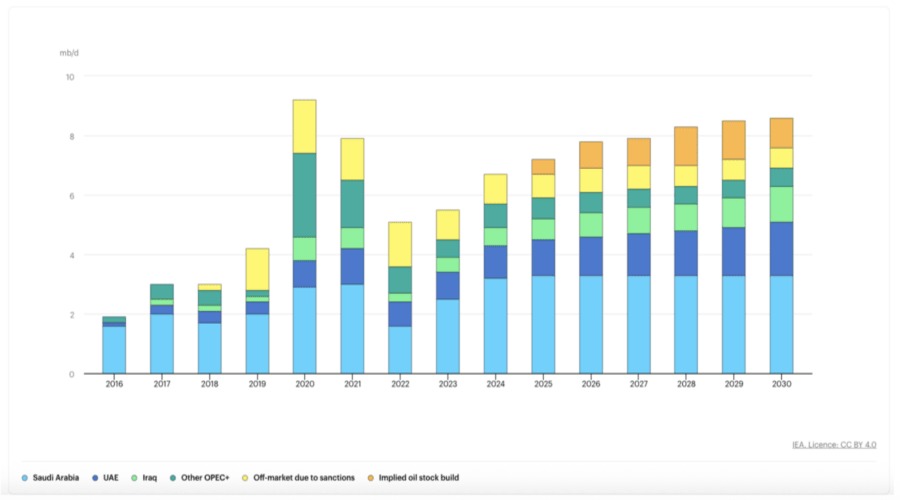Click the 2024 x-axis year label

[x=495, y=384]
